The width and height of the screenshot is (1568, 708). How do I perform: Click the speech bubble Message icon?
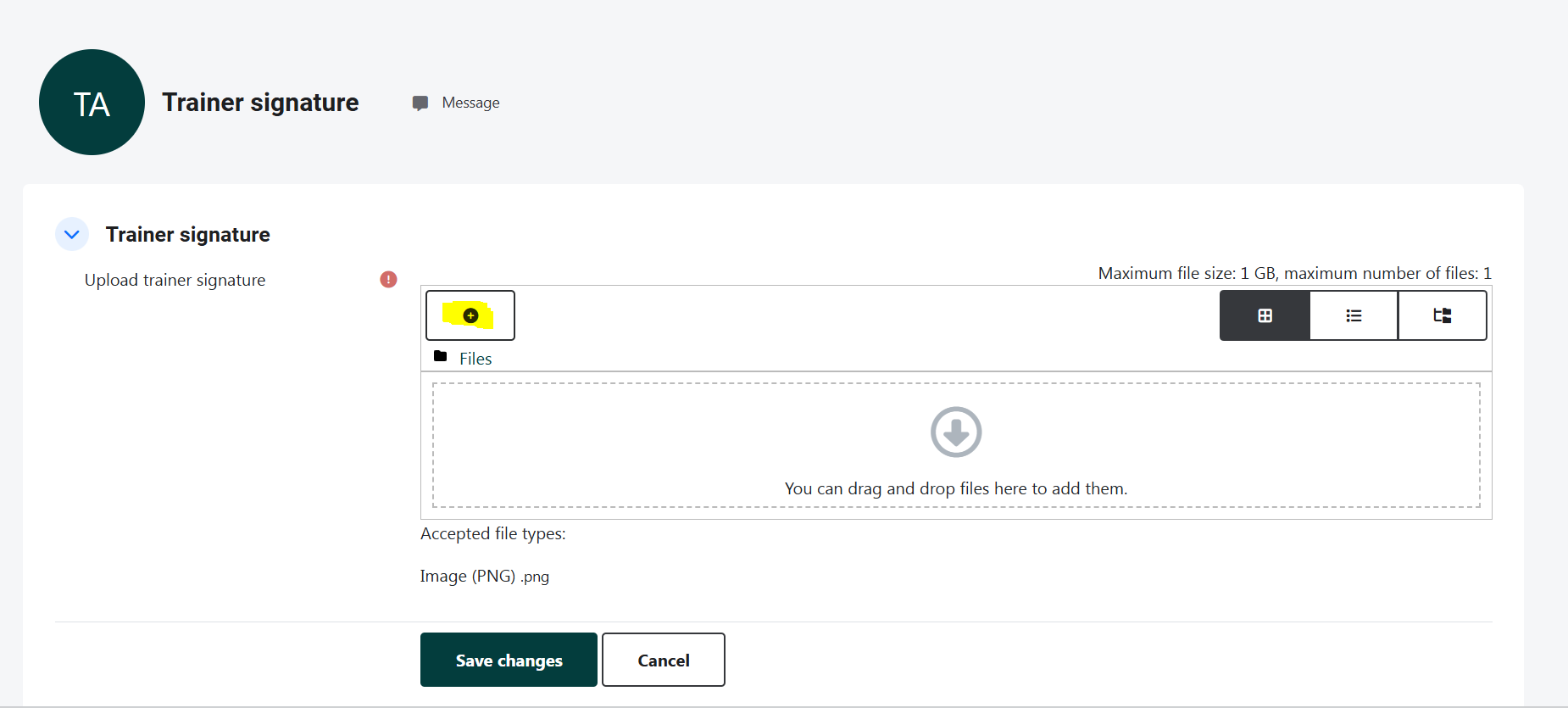(x=420, y=103)
